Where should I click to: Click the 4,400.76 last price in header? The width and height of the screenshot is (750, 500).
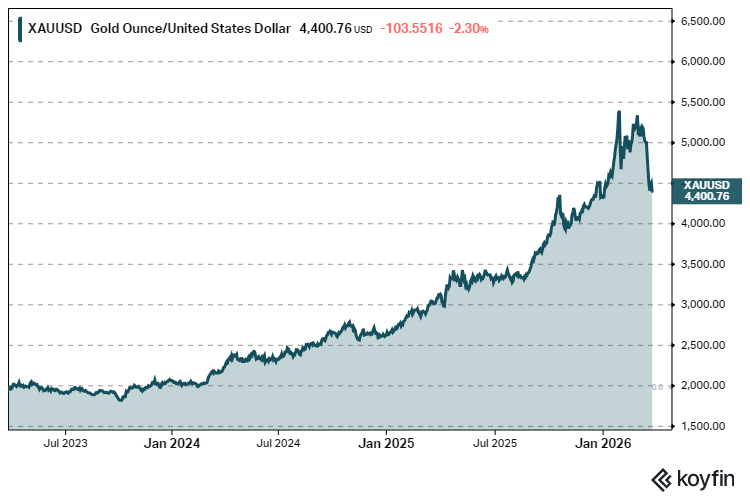click(x=325, y=29)
